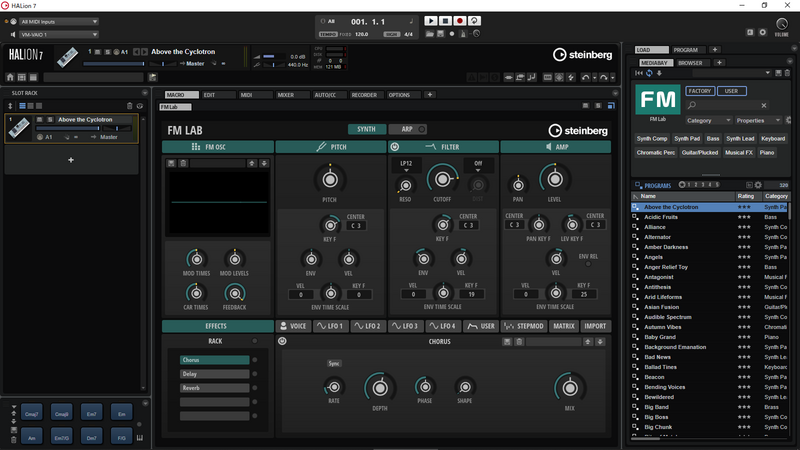Toggle the Loop button in transport

pos(474,21)
